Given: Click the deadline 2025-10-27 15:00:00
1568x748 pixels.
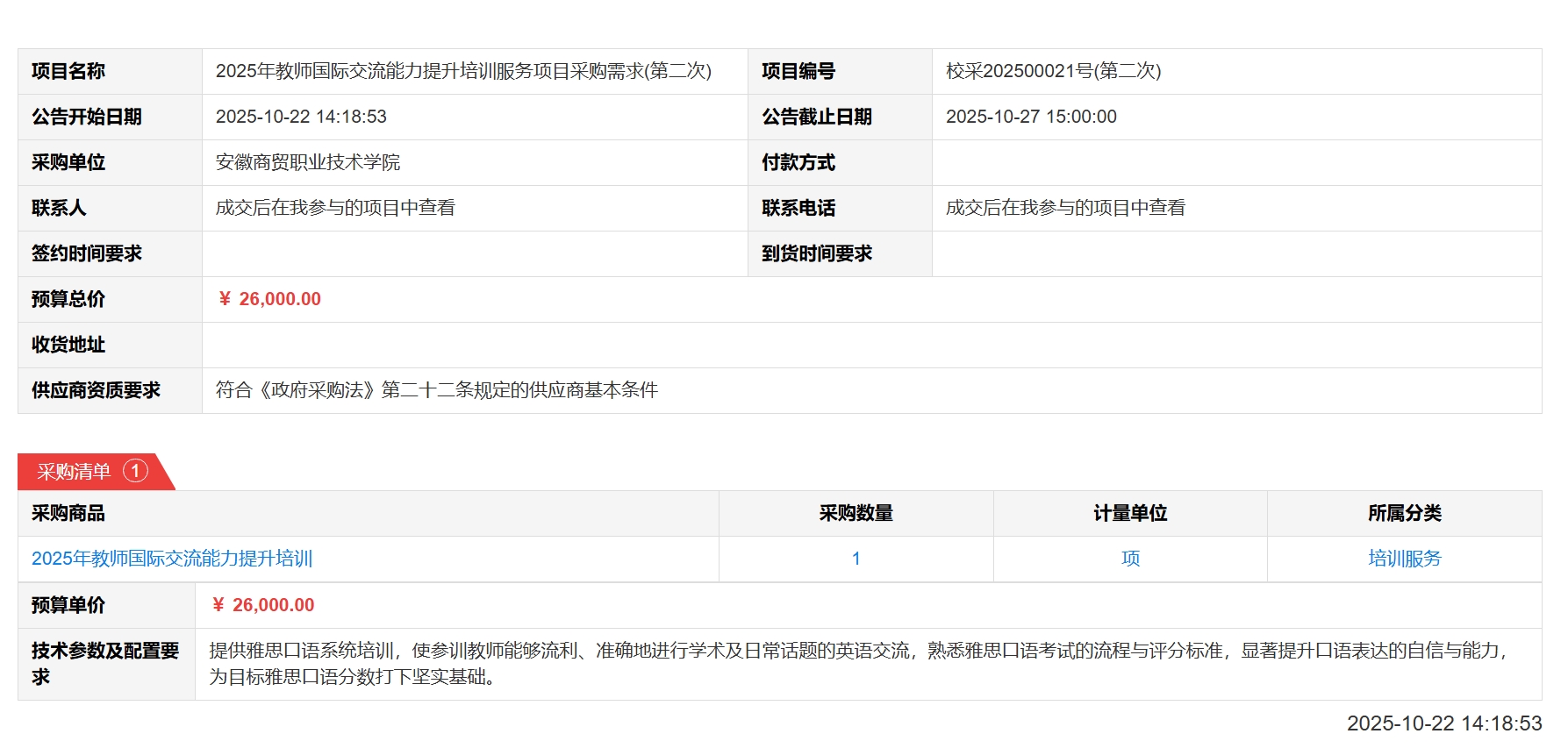Looking at the screenshot, I should coord(1031,117).
